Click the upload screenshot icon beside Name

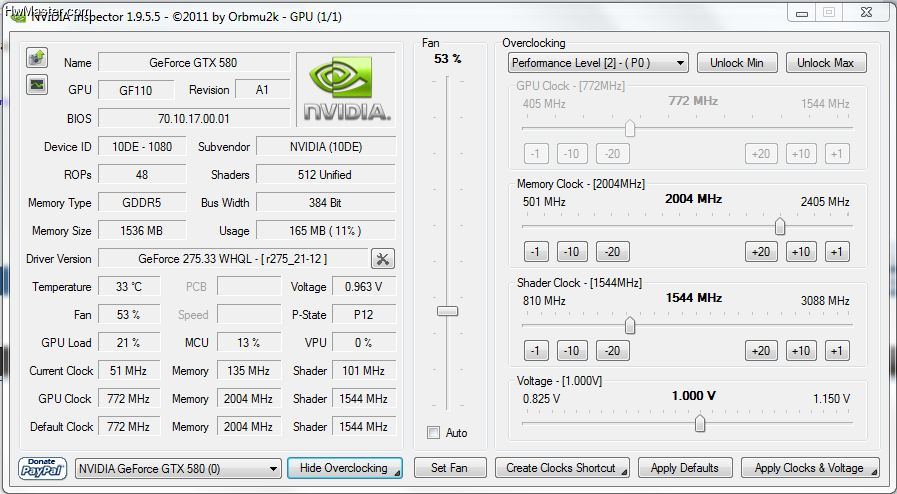37,57
